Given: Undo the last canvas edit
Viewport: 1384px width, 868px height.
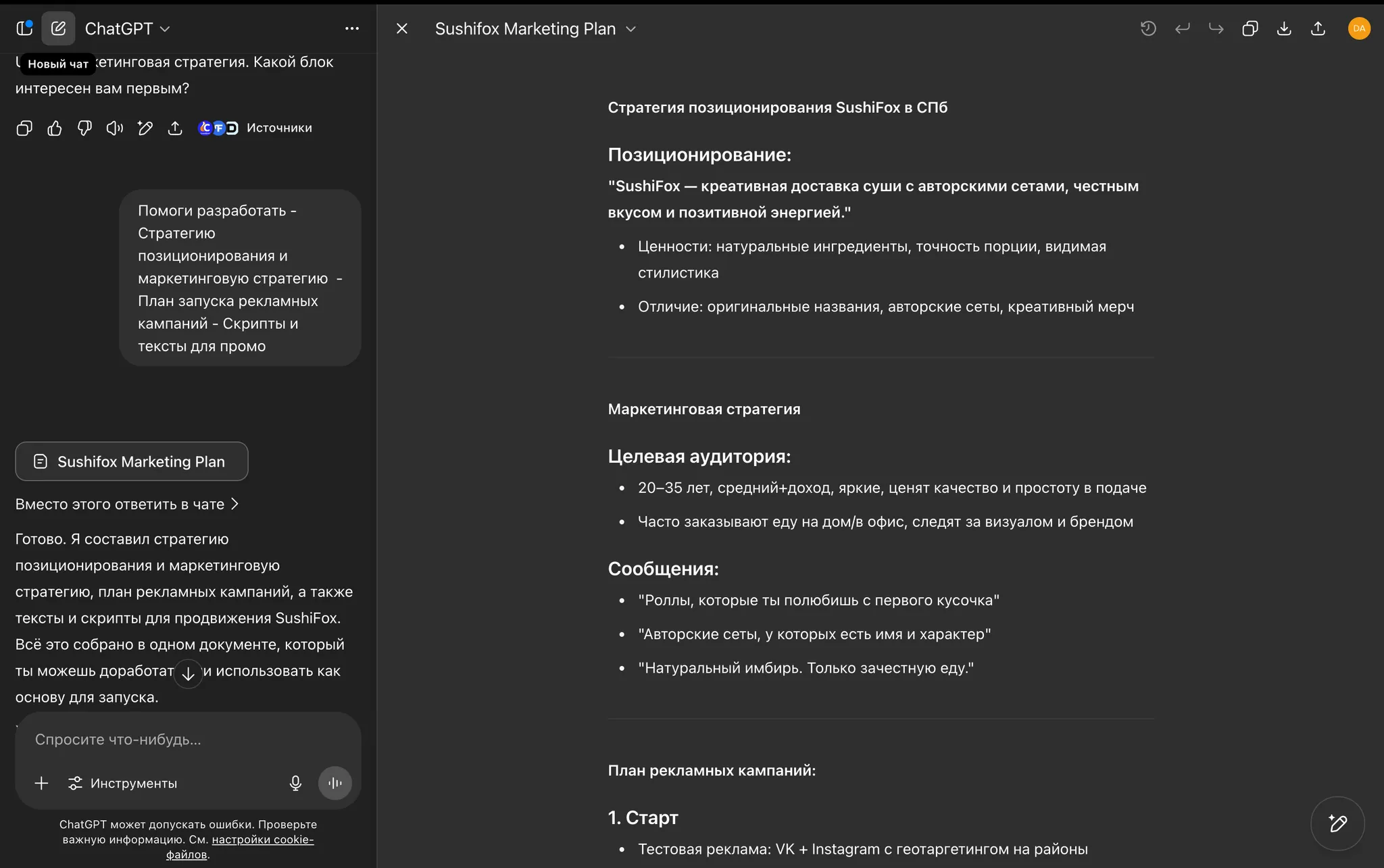Looking at the screenshot, I should pos(1182,28).
